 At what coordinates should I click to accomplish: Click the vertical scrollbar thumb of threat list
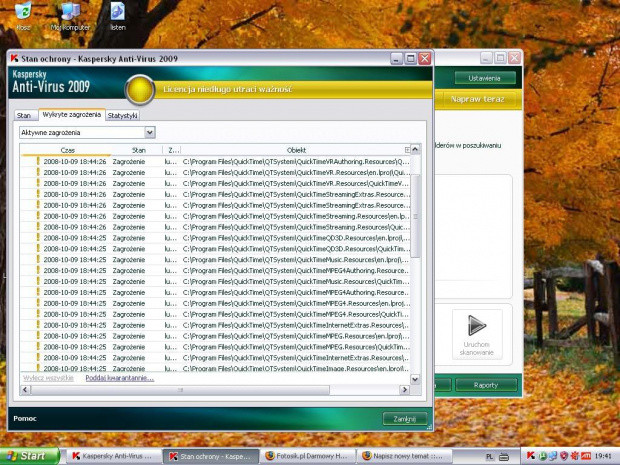(415, 215)
